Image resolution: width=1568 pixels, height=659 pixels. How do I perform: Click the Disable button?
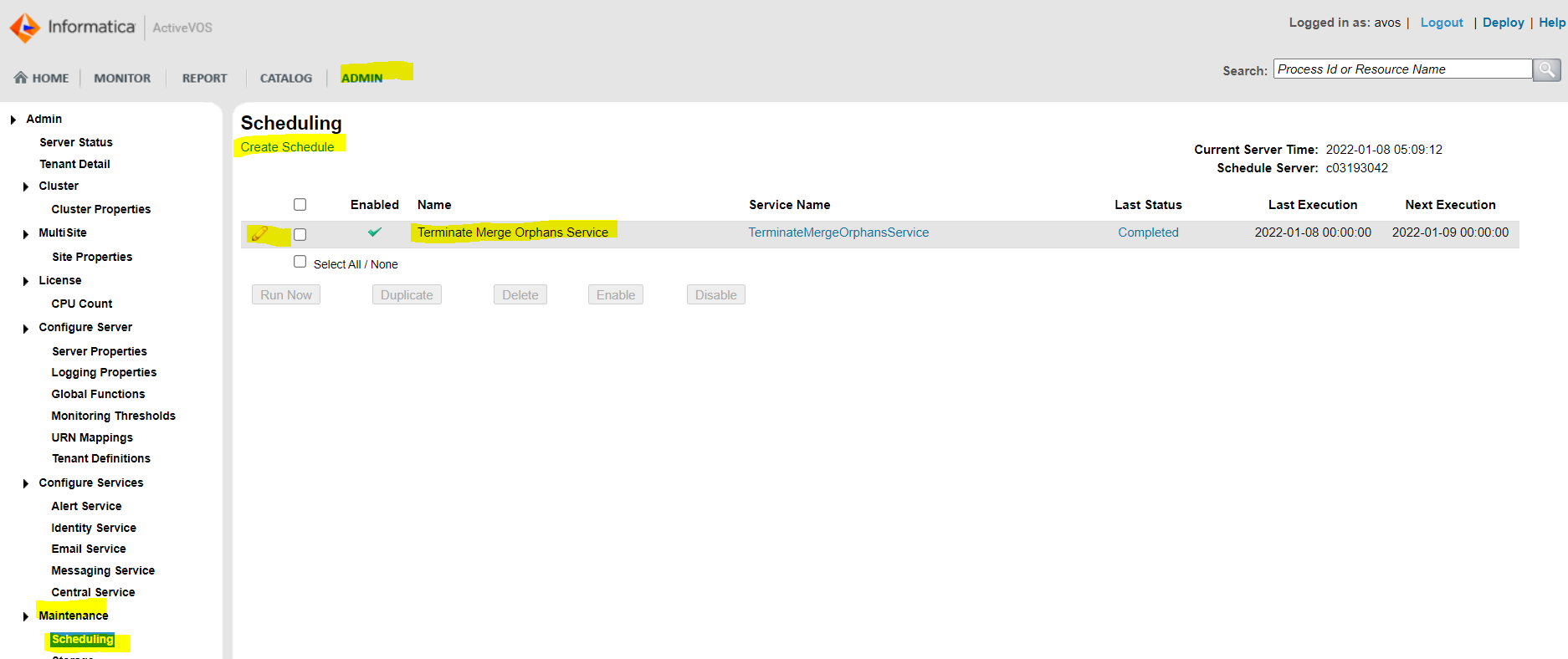point(716,294)
